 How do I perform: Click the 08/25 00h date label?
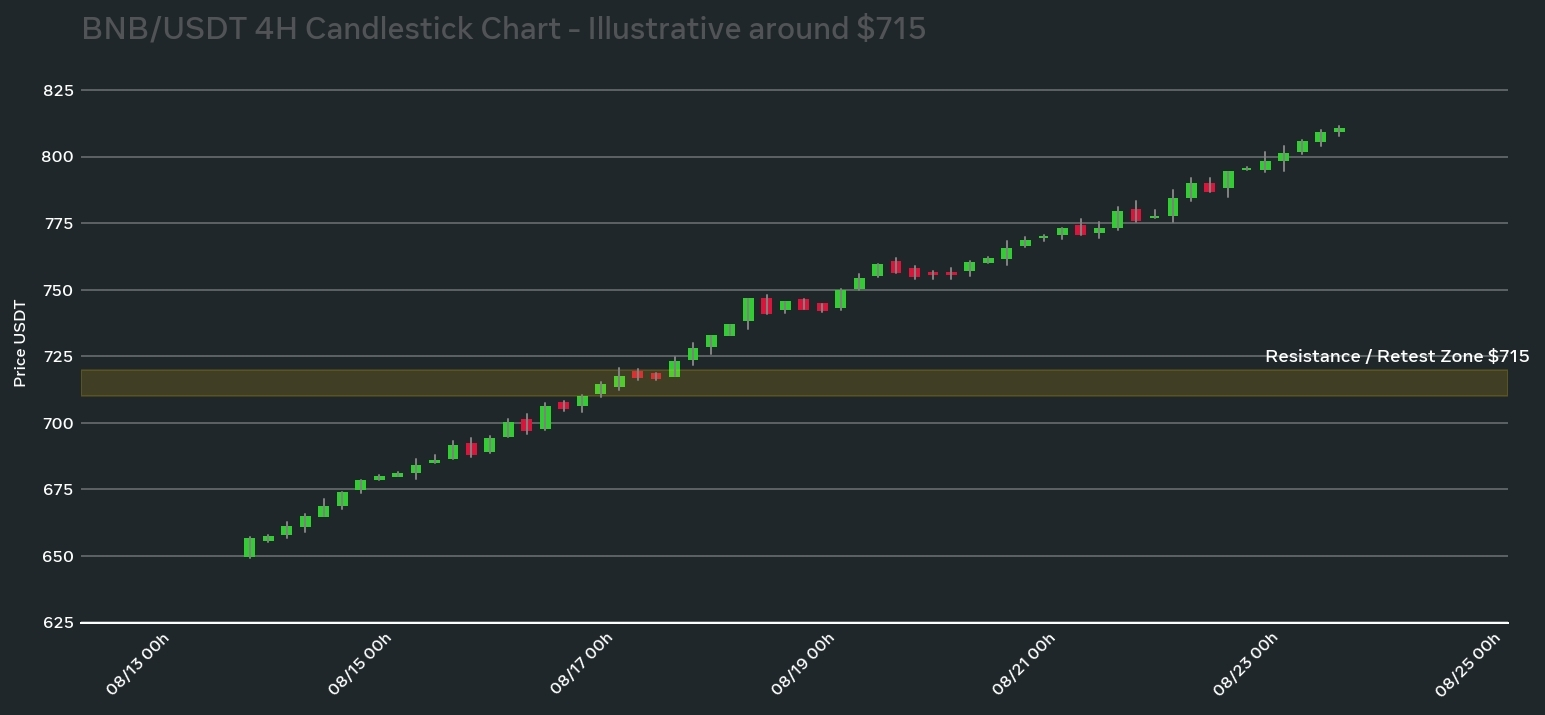(1467, 664)
